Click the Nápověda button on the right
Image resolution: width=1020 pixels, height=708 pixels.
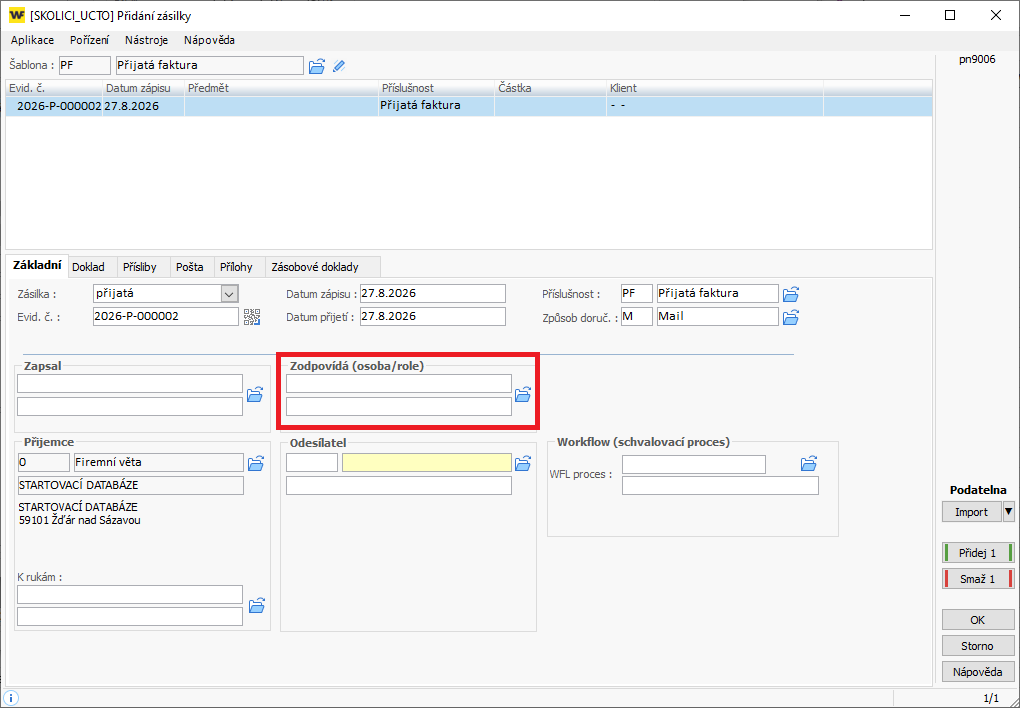(978, 672)
